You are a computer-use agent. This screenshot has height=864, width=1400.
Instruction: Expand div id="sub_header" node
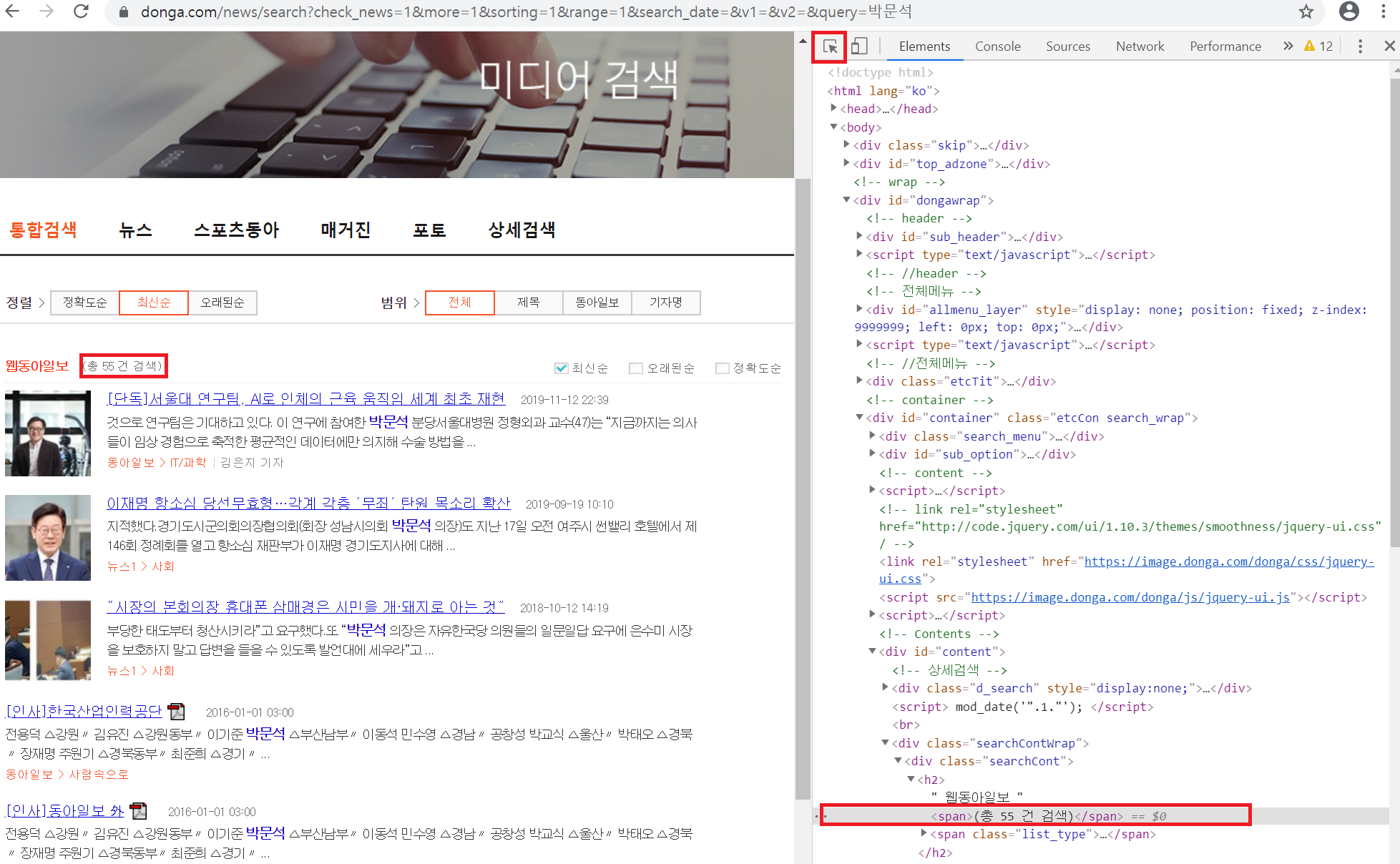859,236
